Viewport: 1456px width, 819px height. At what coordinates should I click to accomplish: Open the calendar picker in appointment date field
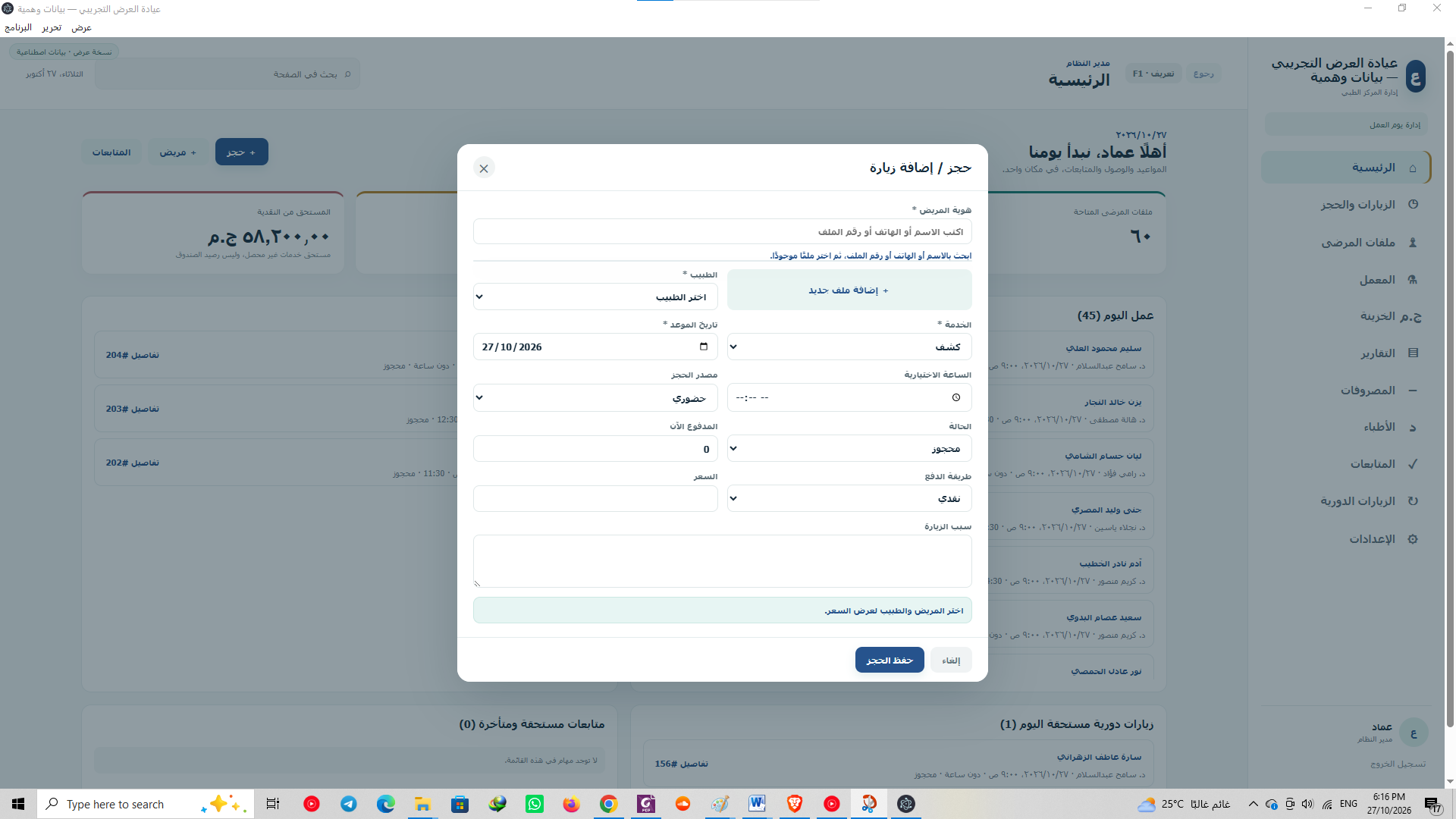[704, 347]
